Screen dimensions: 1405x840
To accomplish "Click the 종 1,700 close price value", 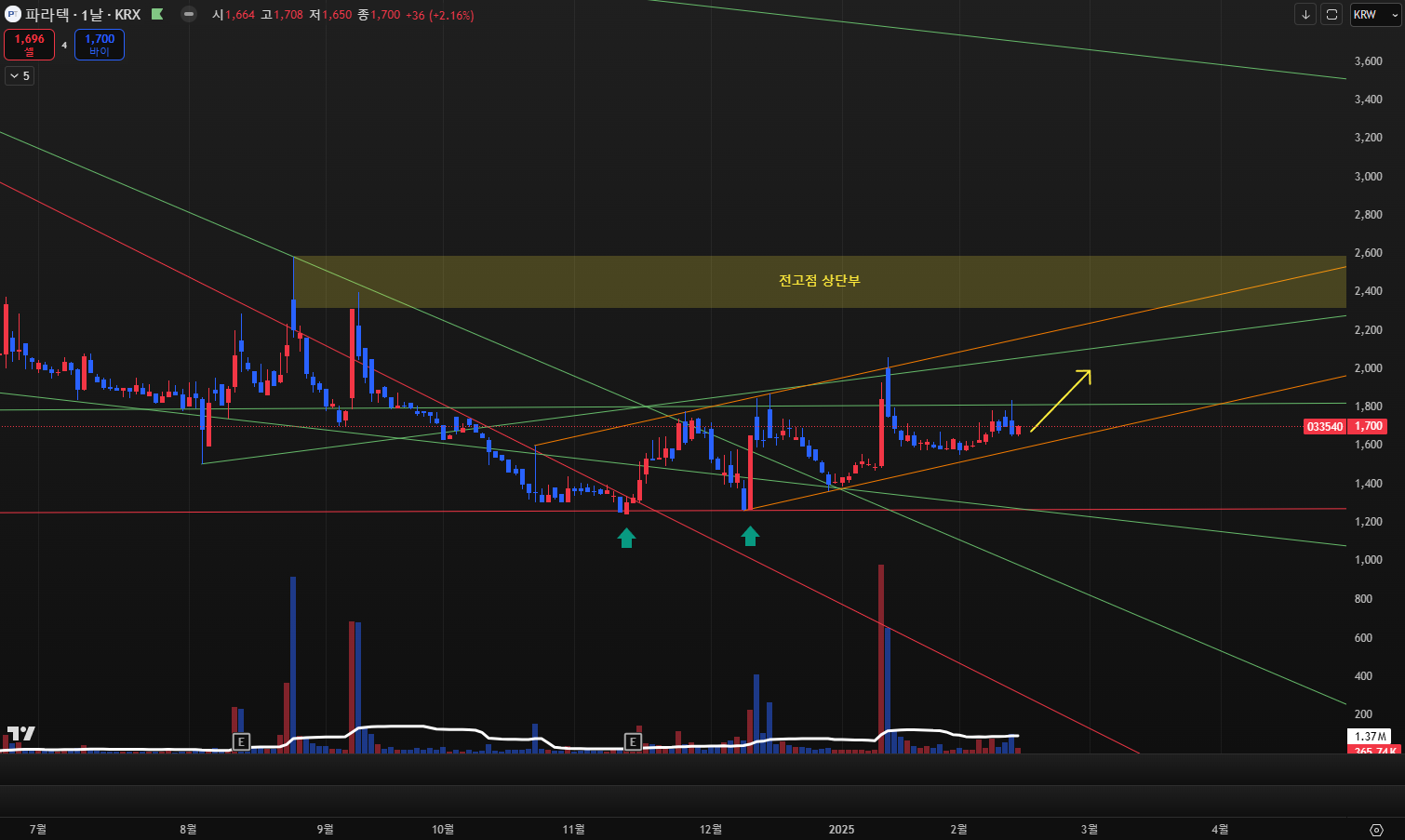I will (380, 15).
